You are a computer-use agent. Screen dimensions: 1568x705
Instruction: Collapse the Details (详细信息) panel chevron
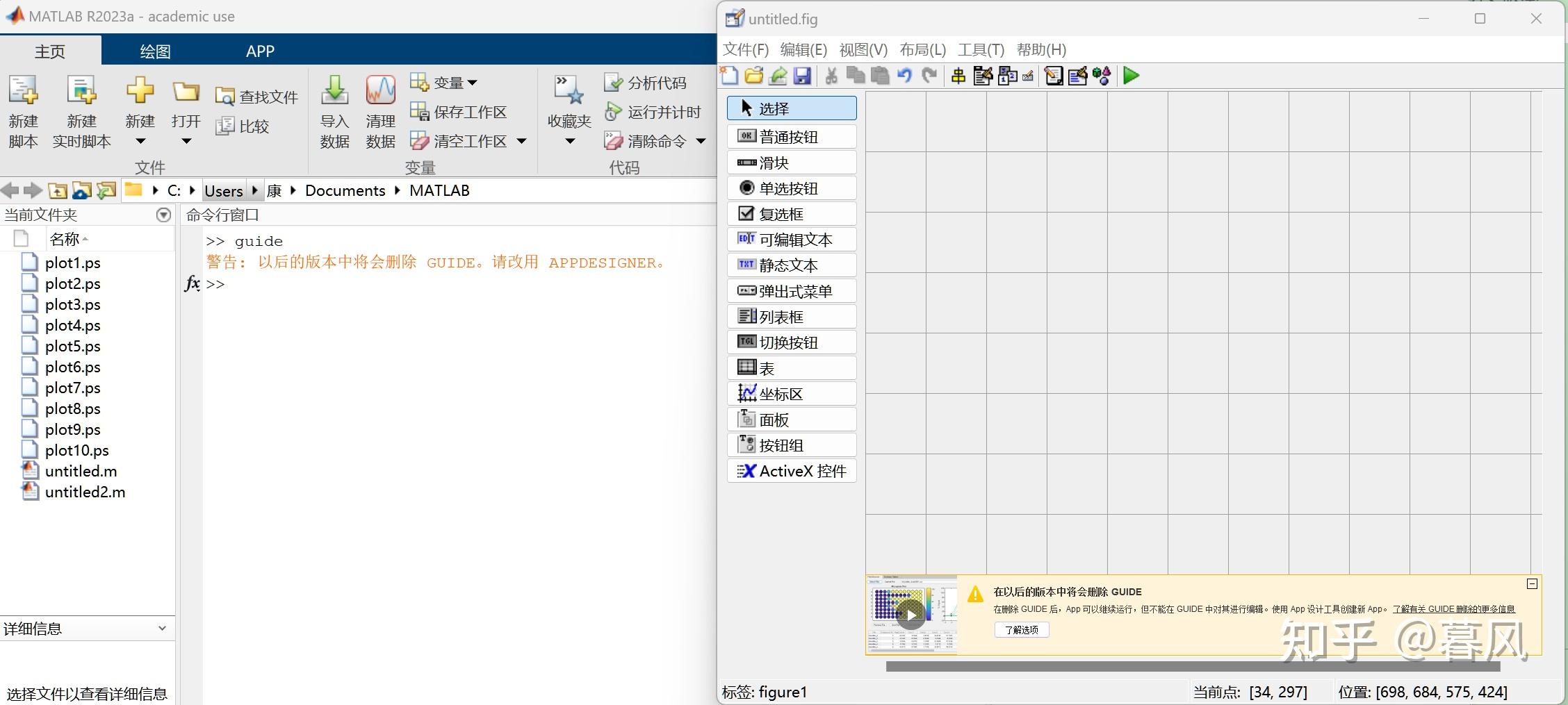click(x=162, y=628)
